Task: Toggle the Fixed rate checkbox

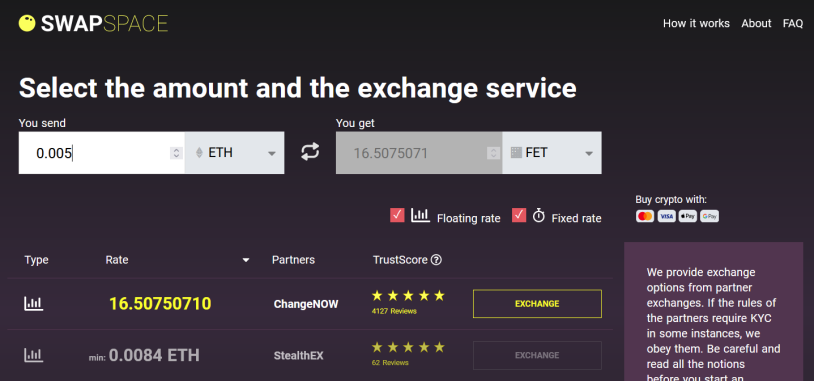Action: (x=519, y=215)
